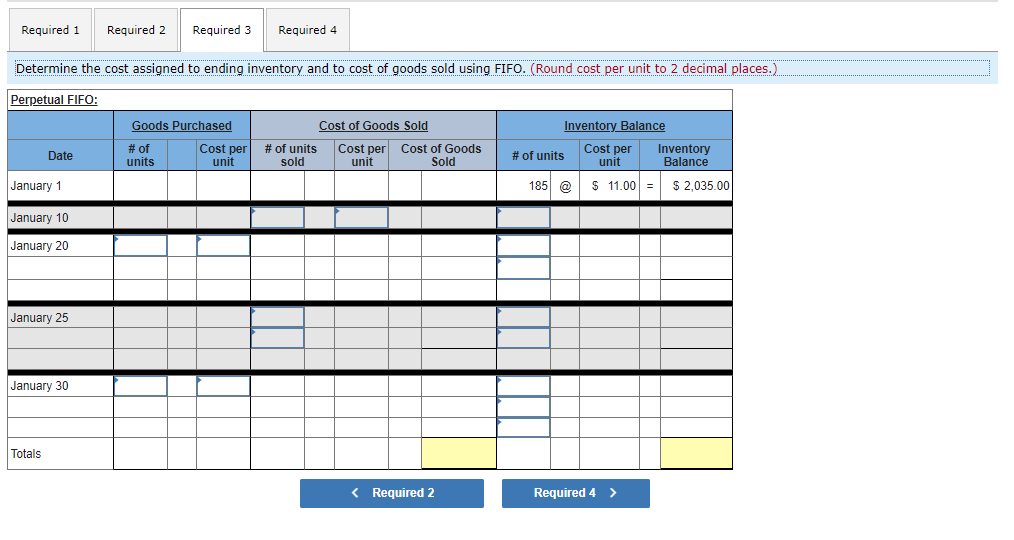Click Totals inventory balance yellow cell

696,453
